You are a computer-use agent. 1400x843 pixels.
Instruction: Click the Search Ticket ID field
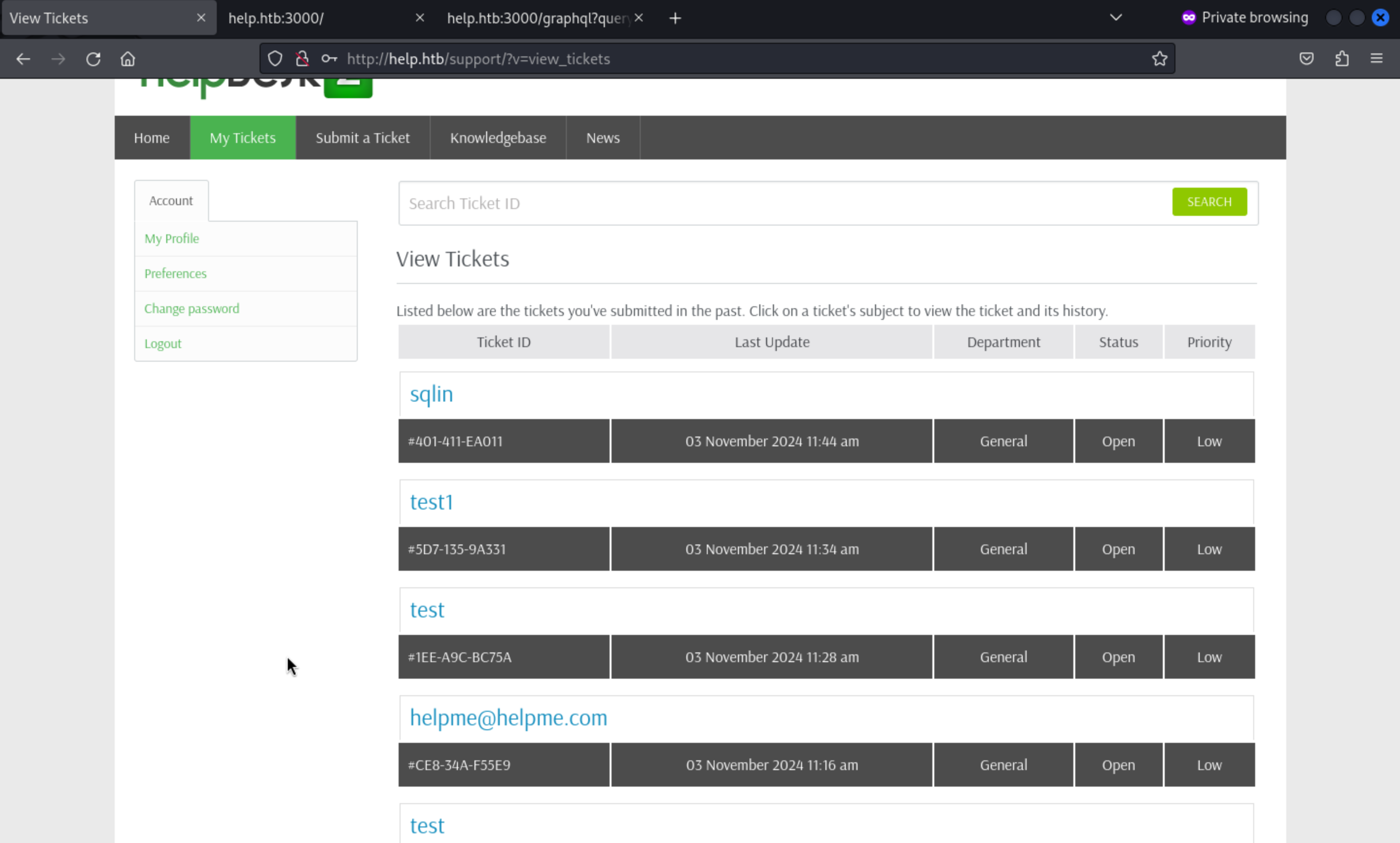pos(784,203)
